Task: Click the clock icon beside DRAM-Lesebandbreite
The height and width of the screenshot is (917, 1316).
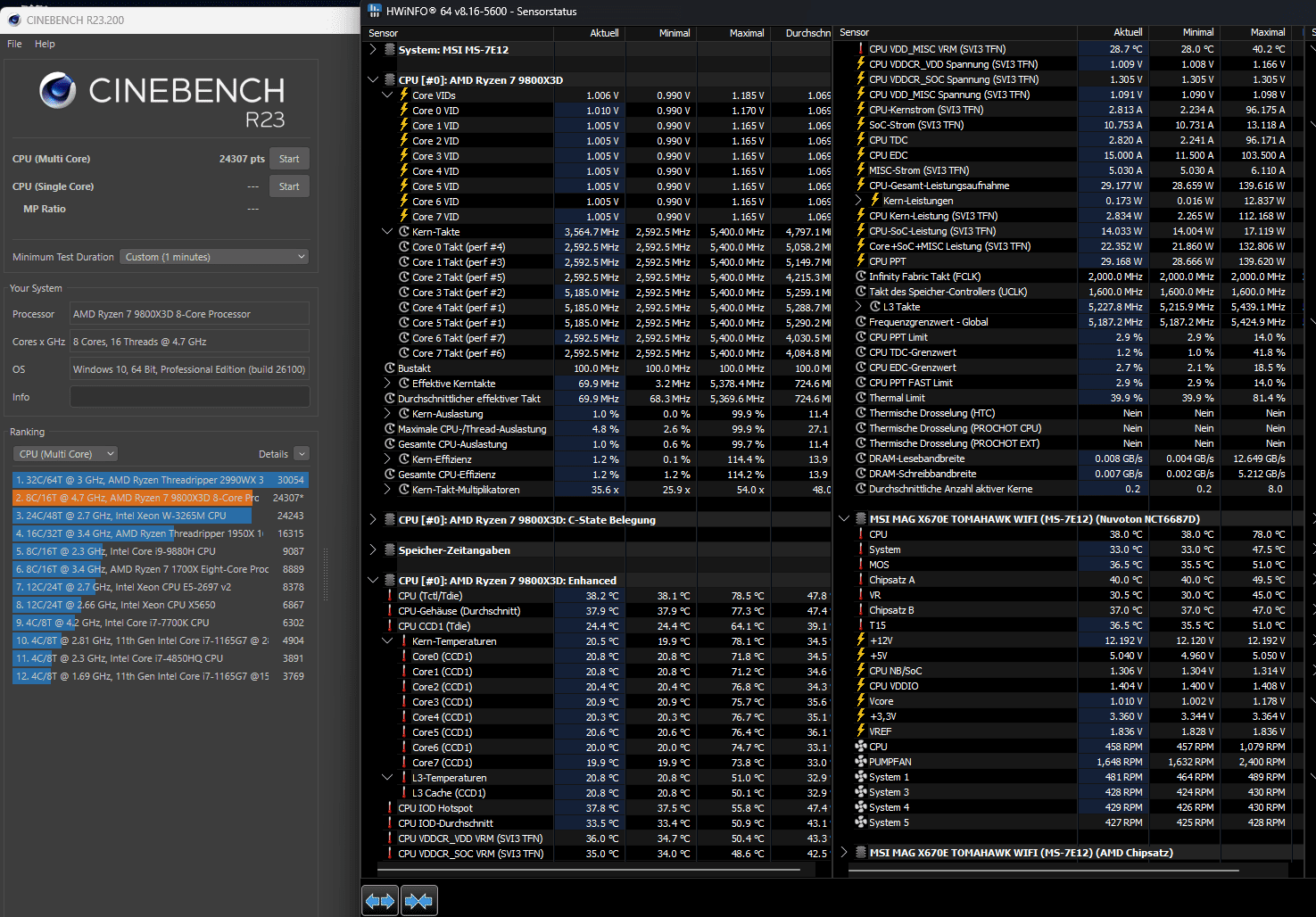Action: pyautogui.click(x=861, y=458)
